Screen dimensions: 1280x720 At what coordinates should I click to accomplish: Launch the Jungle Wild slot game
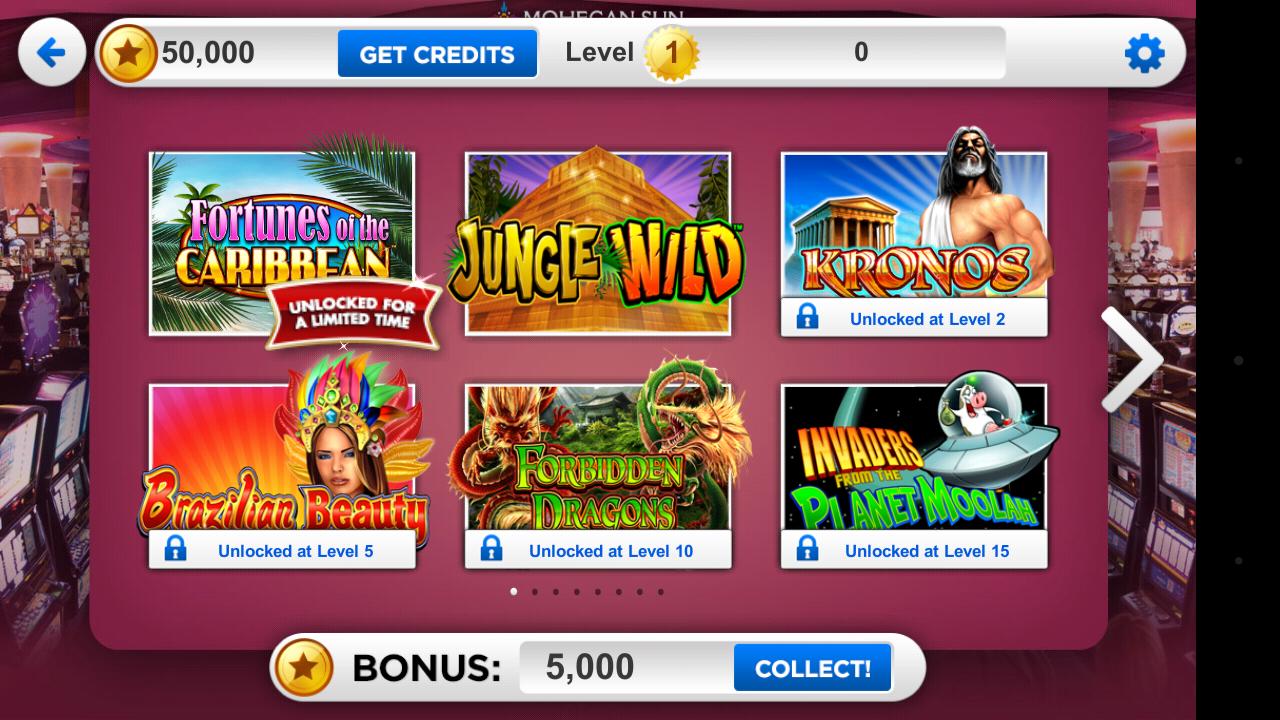[598, 243]
